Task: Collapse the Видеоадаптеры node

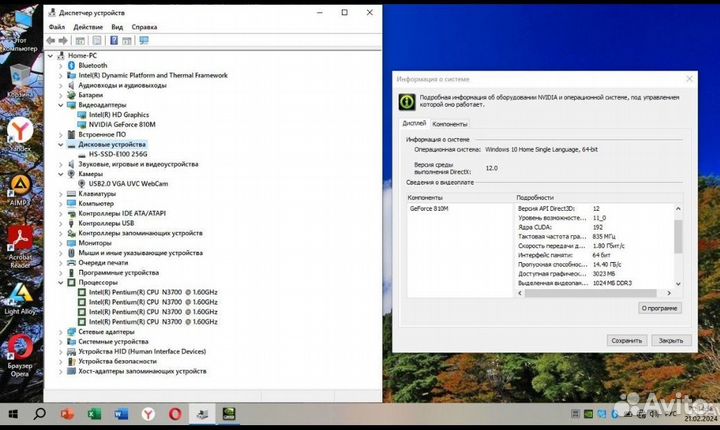Action: tap(61, 105)
